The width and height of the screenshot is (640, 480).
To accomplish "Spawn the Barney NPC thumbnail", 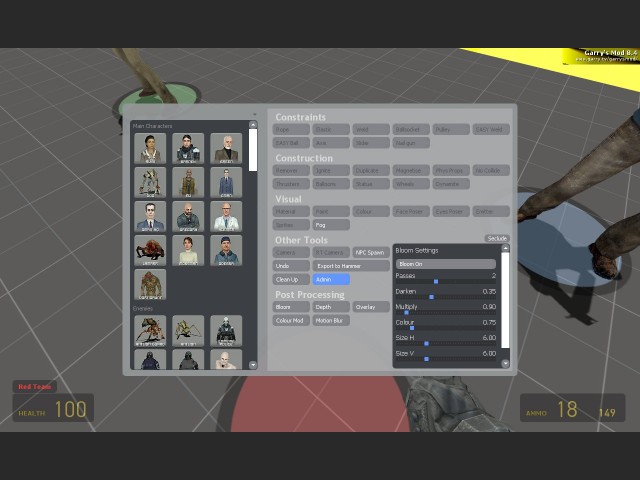I will 188,149.
